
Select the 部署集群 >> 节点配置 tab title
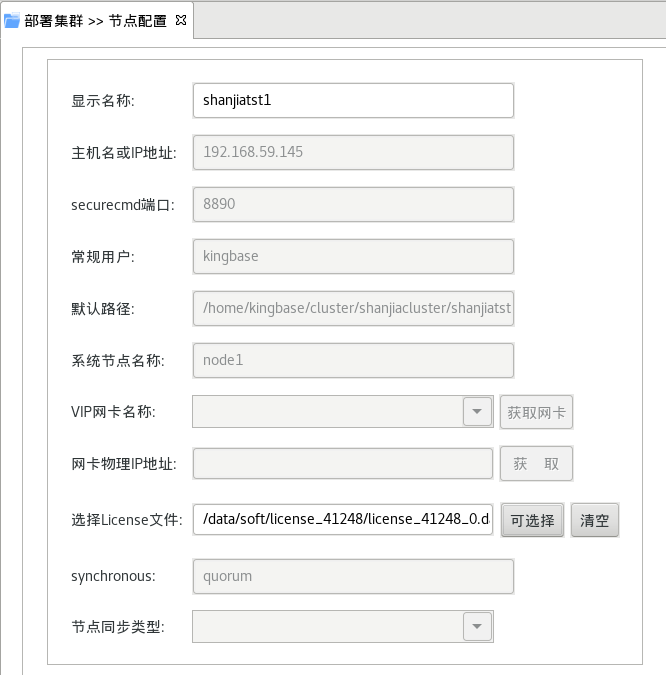[x=95, y=20]
